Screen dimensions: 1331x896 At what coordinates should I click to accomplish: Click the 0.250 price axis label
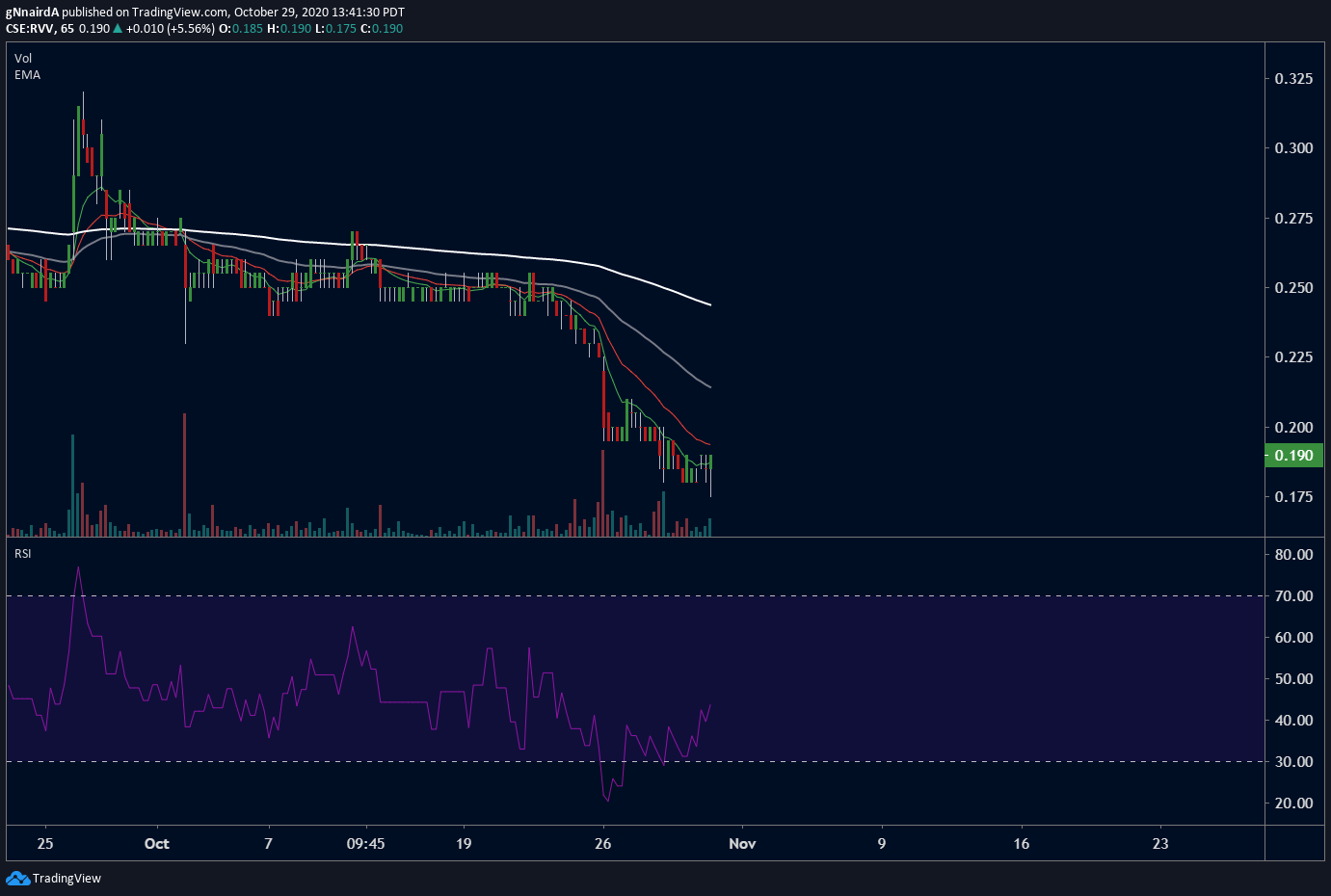pos(1293,288)
